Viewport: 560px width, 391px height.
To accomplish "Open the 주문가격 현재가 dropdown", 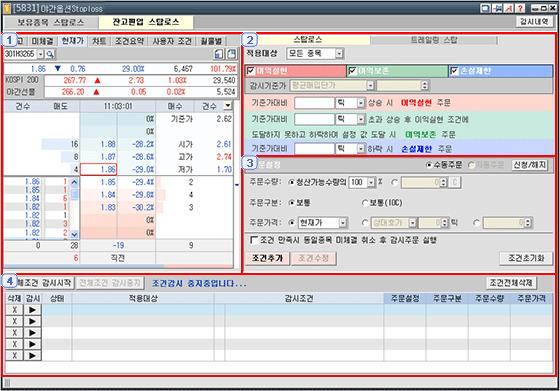I will point(343,223).
